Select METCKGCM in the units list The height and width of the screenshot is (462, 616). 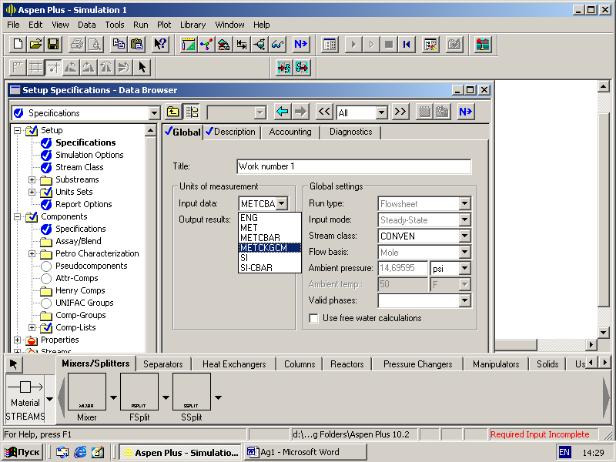(263, 247)
